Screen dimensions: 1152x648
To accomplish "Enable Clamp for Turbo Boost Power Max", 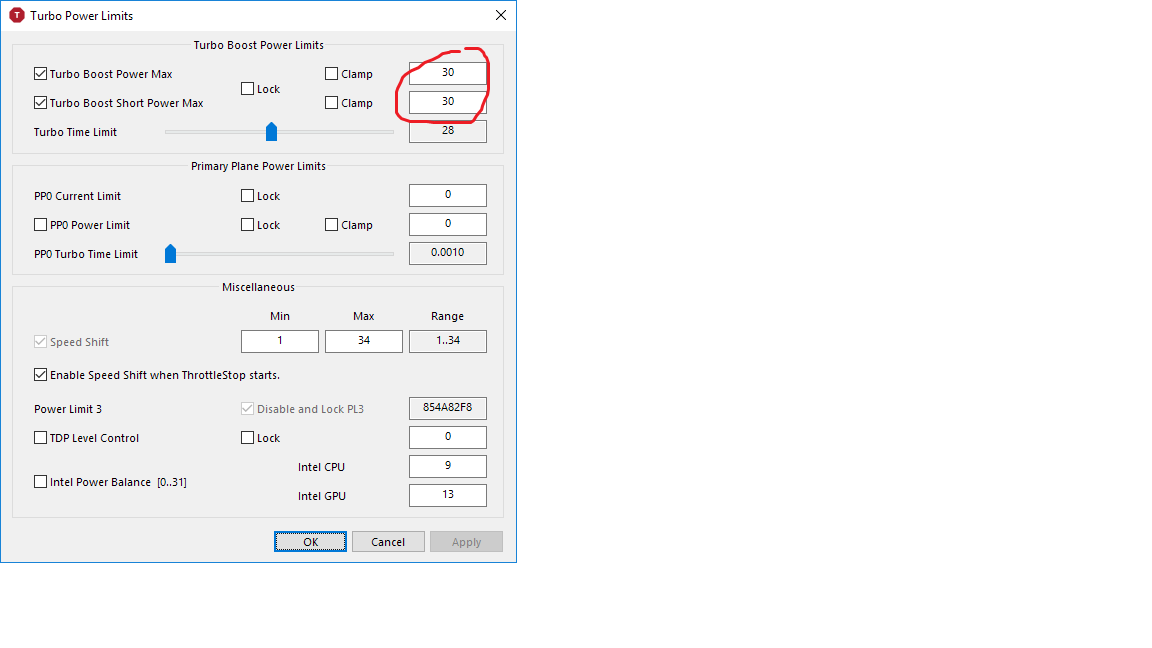I will point(331,73).
